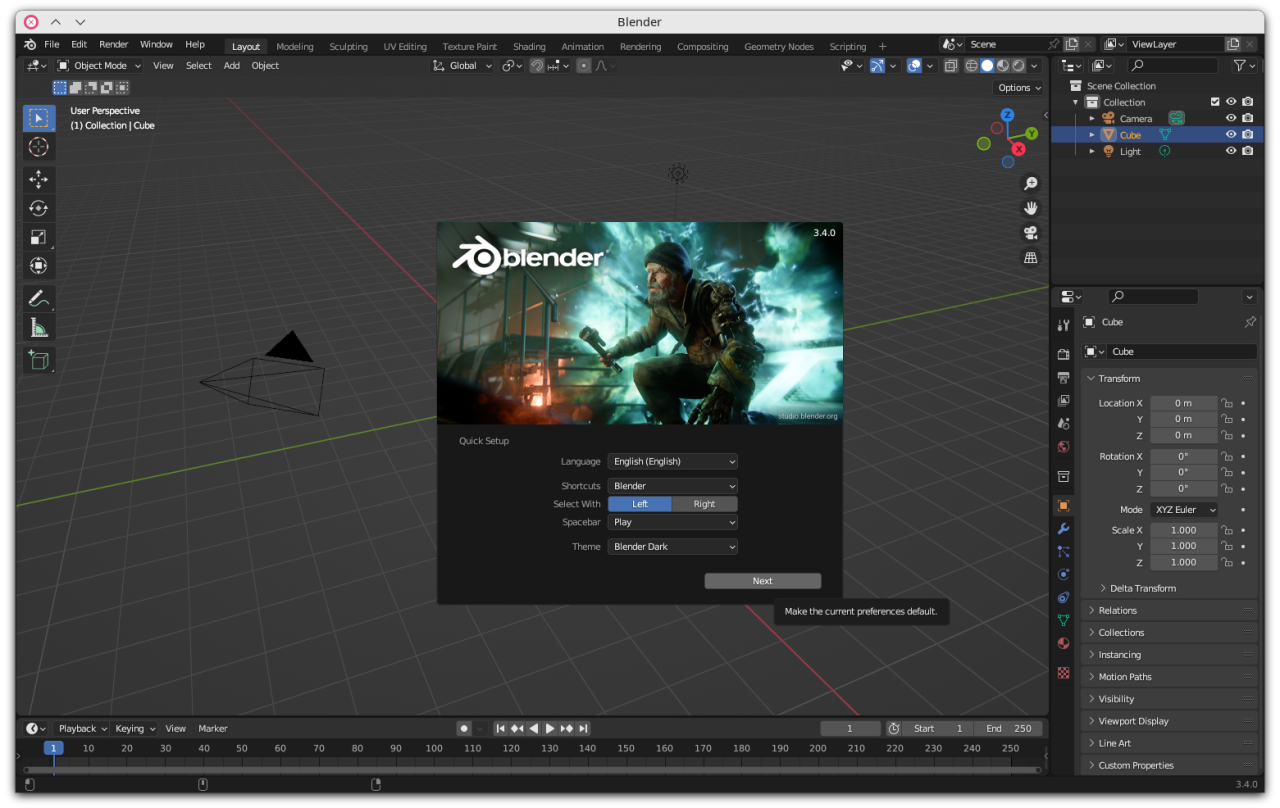Toggle camera view icon in viewport
This screenshot has height=808, width=1280.
pos(1030,233)
